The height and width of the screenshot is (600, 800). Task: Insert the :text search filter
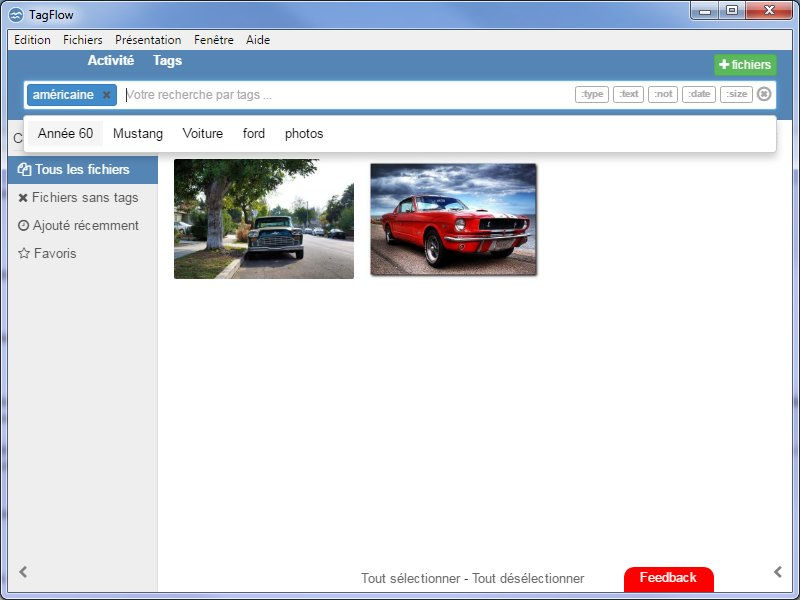tap(628, 94)
